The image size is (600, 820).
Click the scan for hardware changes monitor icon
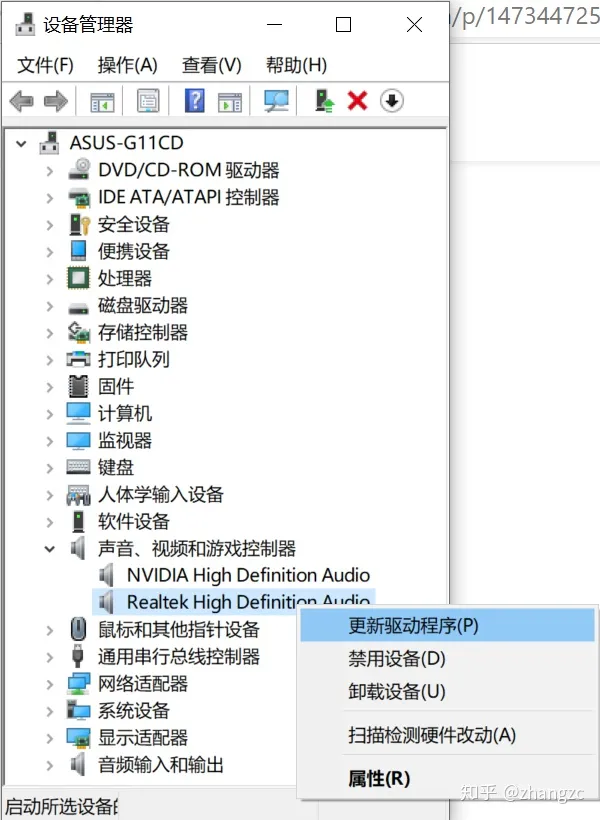click(275, 101)
